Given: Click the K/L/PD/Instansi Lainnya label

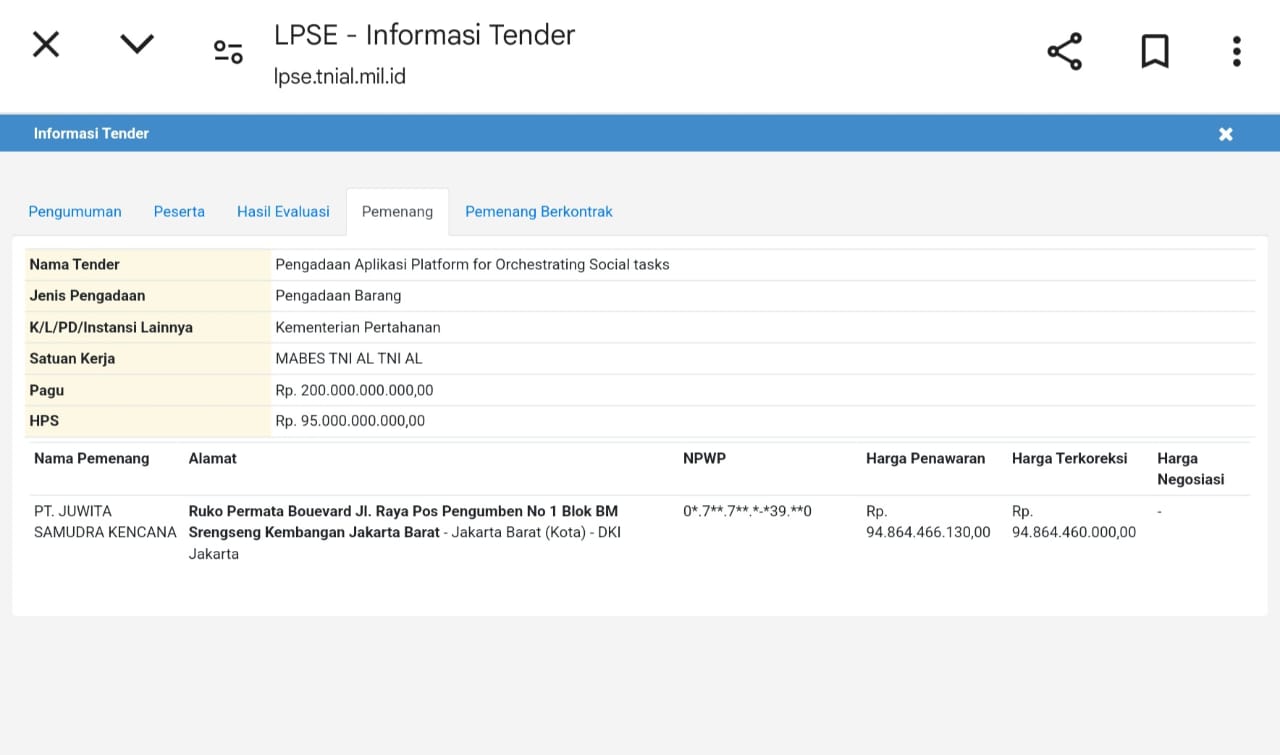Looking at the screenshot, I should 111,327.
